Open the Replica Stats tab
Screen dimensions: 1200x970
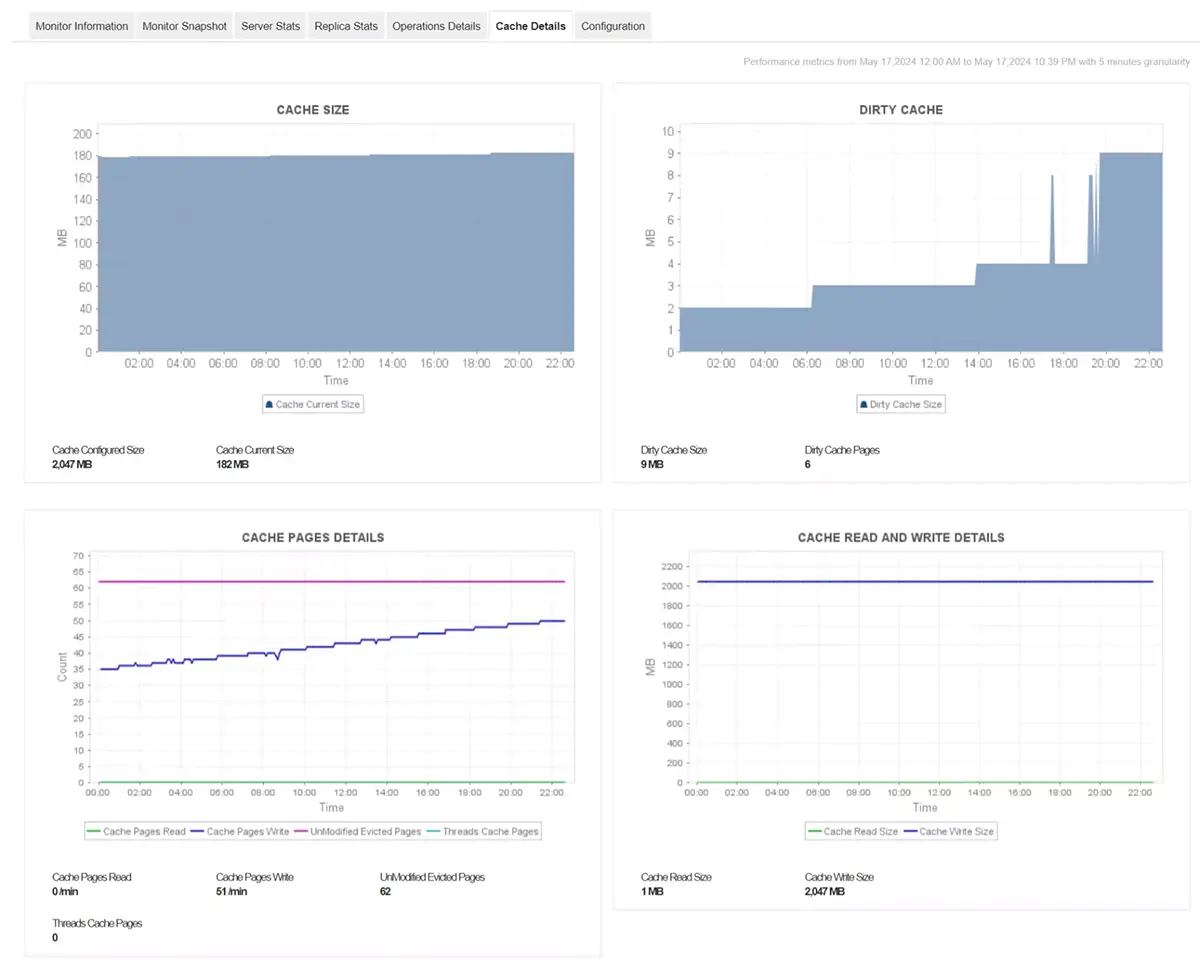[x=346, y=26]
